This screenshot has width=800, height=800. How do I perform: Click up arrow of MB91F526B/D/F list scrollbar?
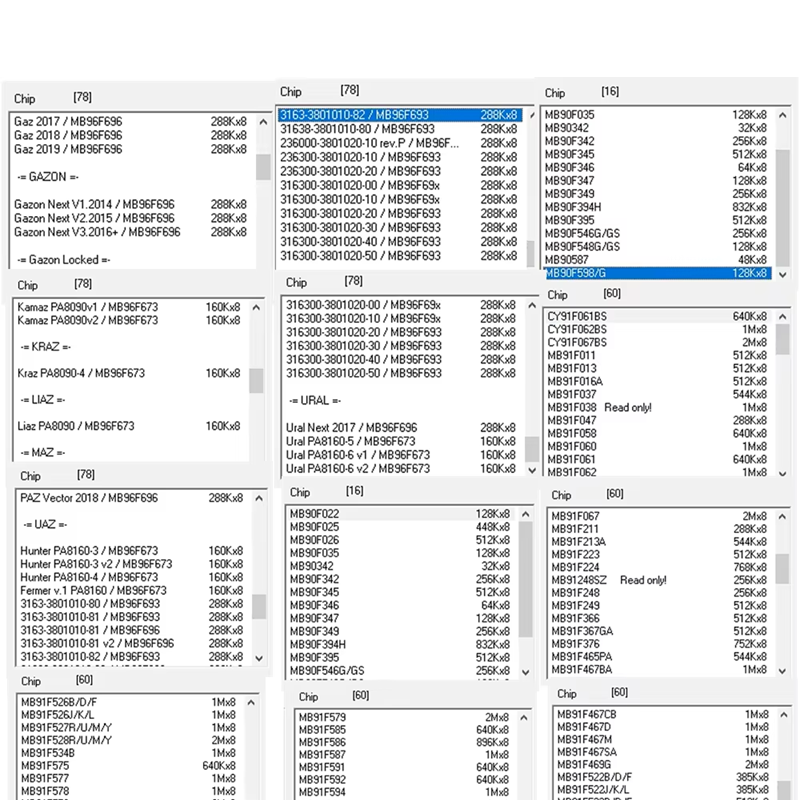(x=251, y=703)
